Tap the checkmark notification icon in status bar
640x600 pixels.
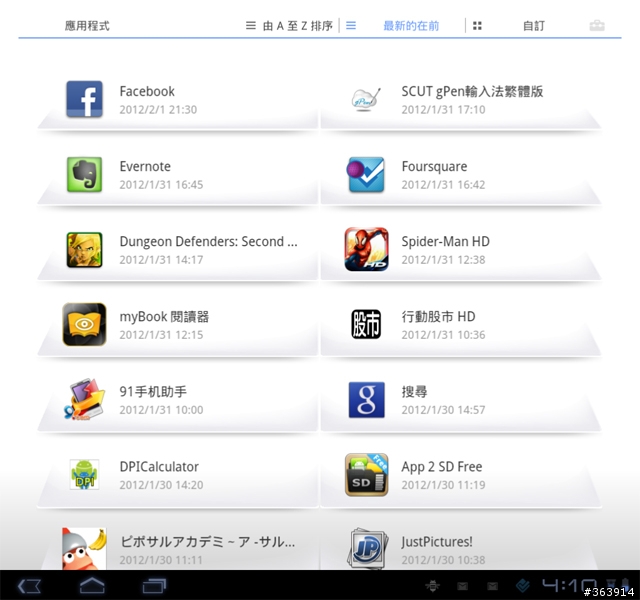pos(523,586)
